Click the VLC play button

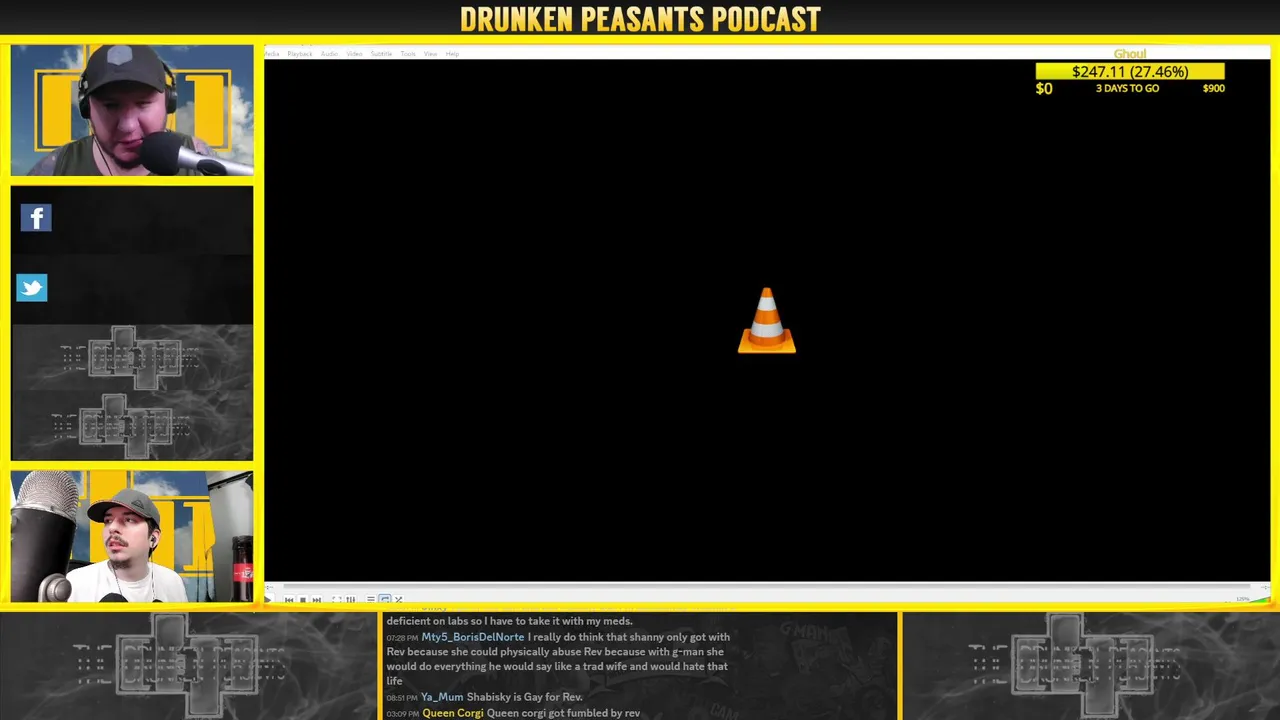pyautogui.click(x=268, y=600)
